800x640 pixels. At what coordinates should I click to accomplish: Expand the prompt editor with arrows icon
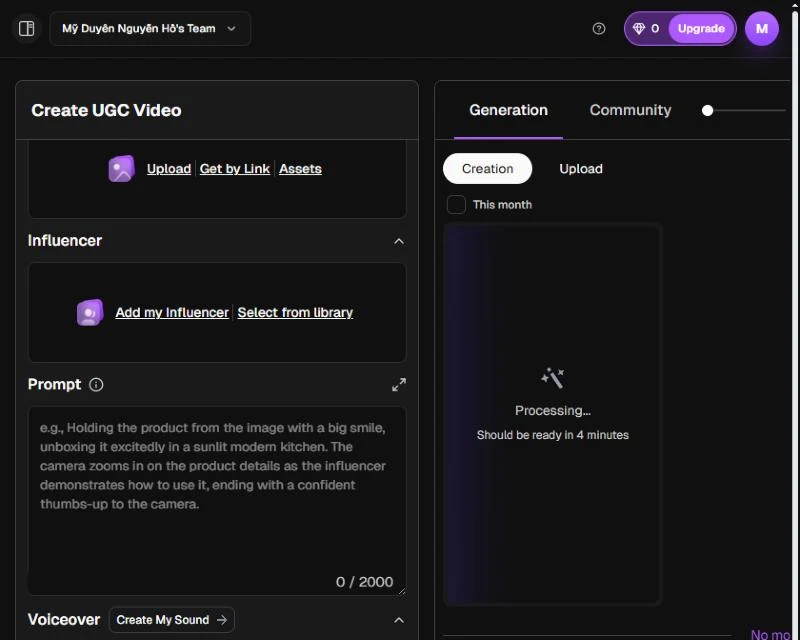(399, 384)
